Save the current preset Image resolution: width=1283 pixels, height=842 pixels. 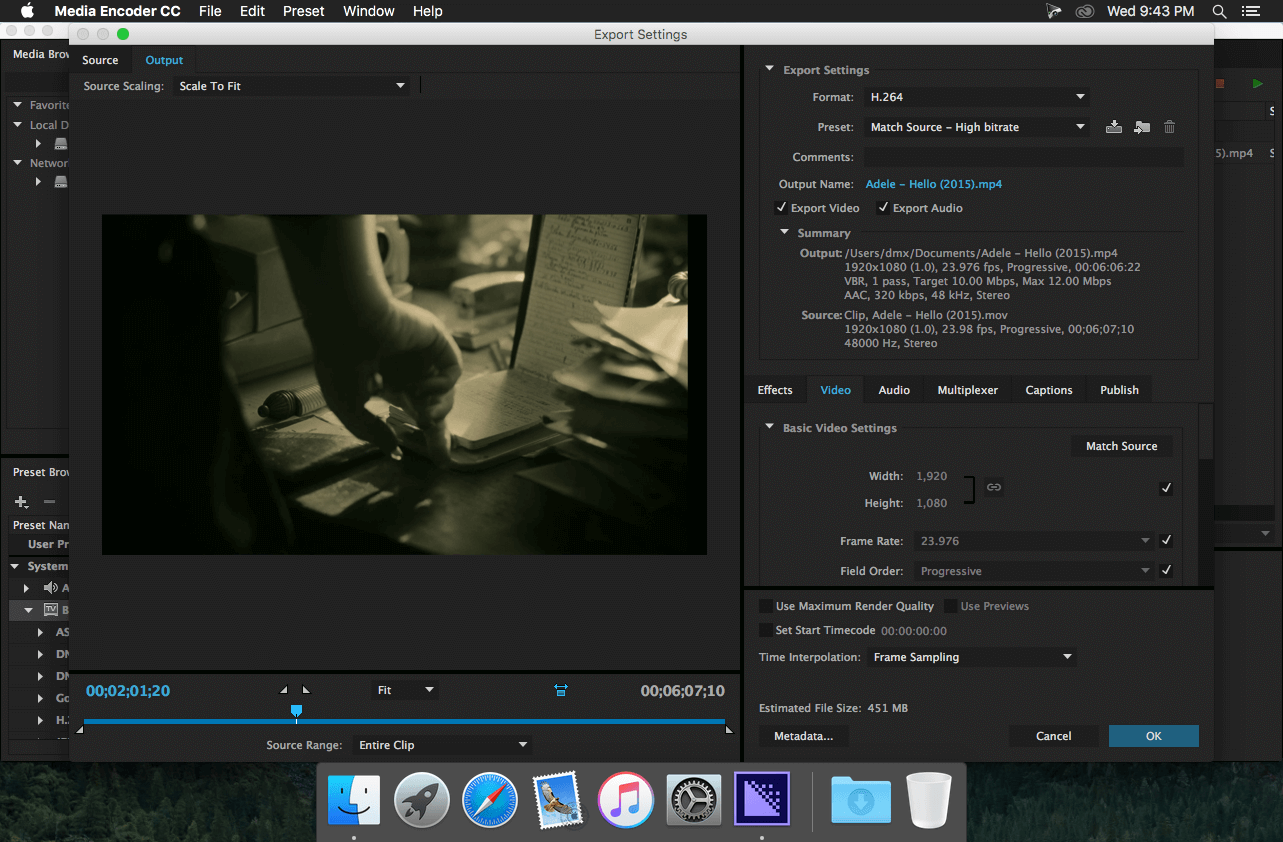point(1114,127)
